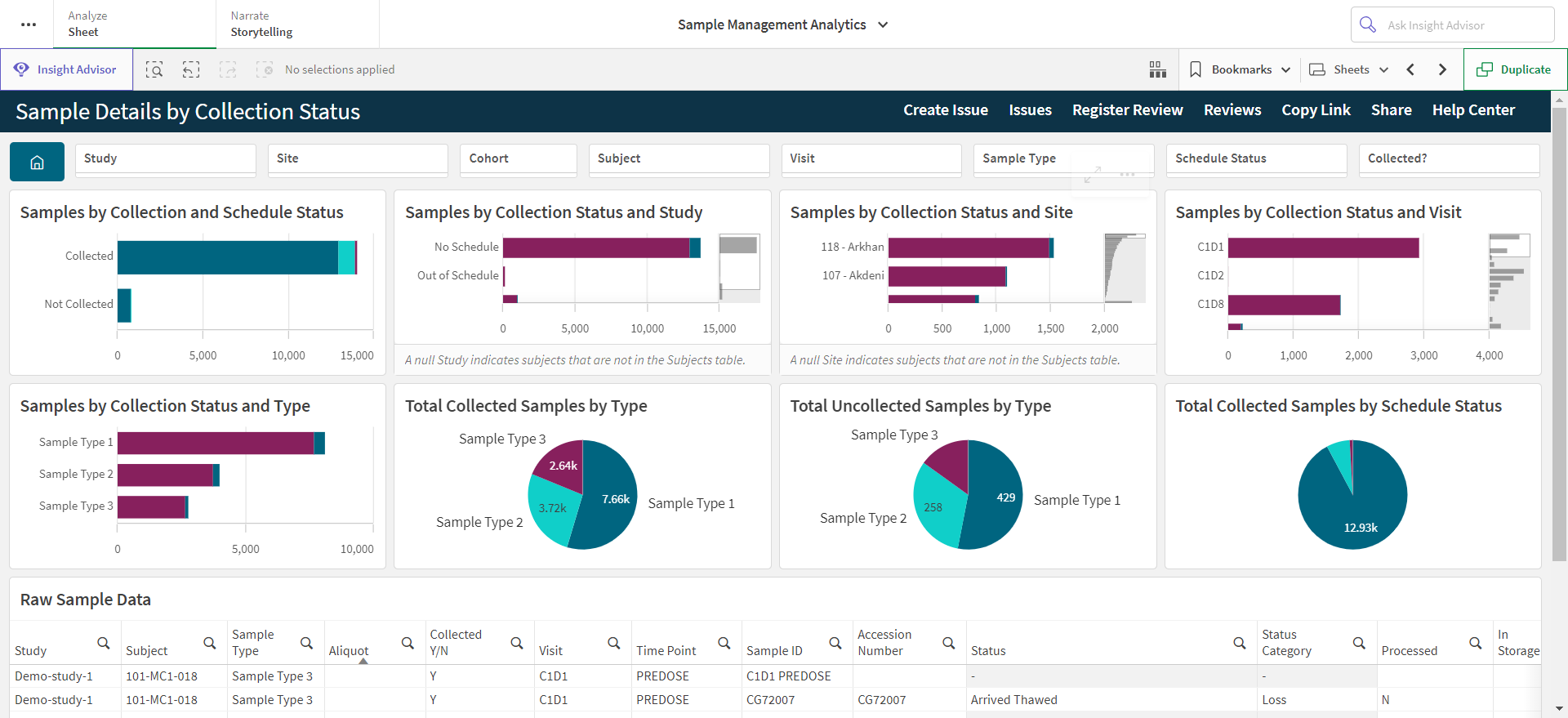Screen dimensions: 1568x718
Task: Search the Subject column in table
Action: (x=209, y=643)
